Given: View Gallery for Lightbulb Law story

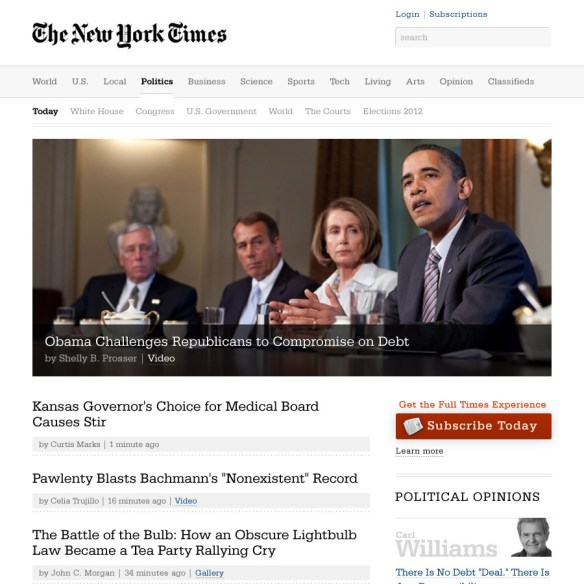Looking at the screenshot, I should click(209, 573).
